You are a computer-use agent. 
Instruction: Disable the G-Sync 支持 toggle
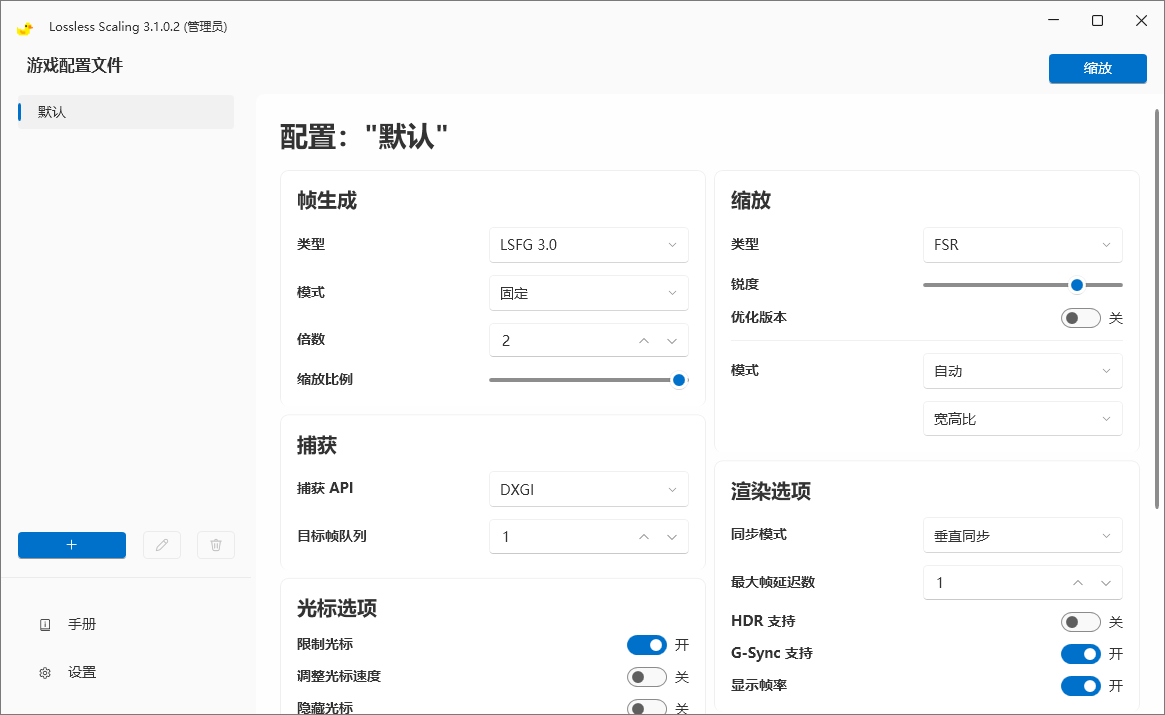point(1080,654)
